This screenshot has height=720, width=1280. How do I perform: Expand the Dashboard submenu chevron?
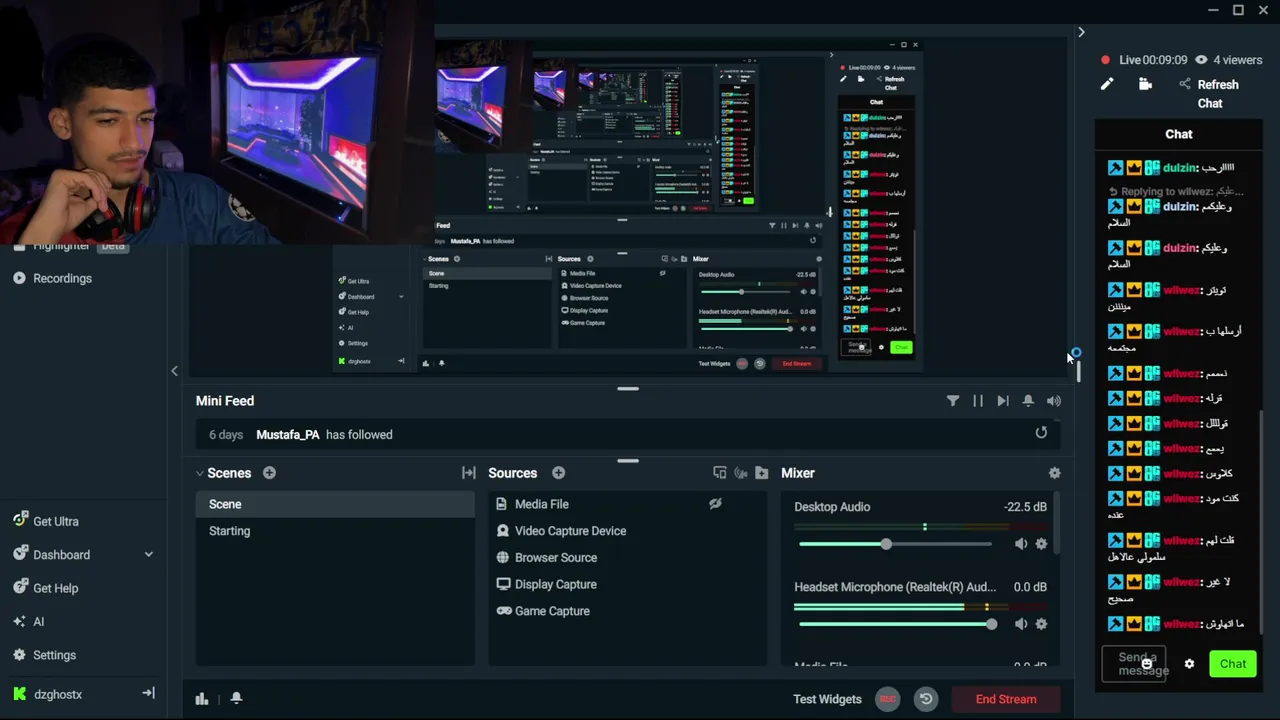149,554
